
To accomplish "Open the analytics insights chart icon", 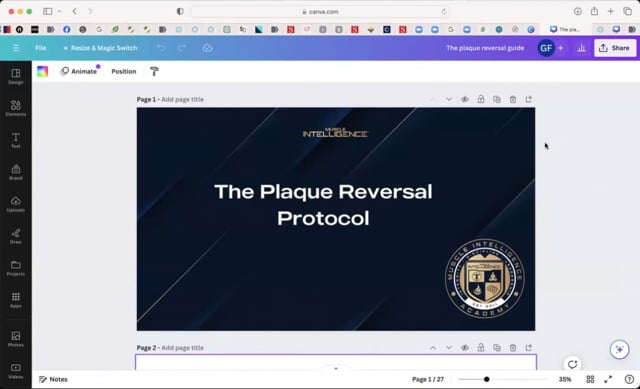I will coord(581,48).
